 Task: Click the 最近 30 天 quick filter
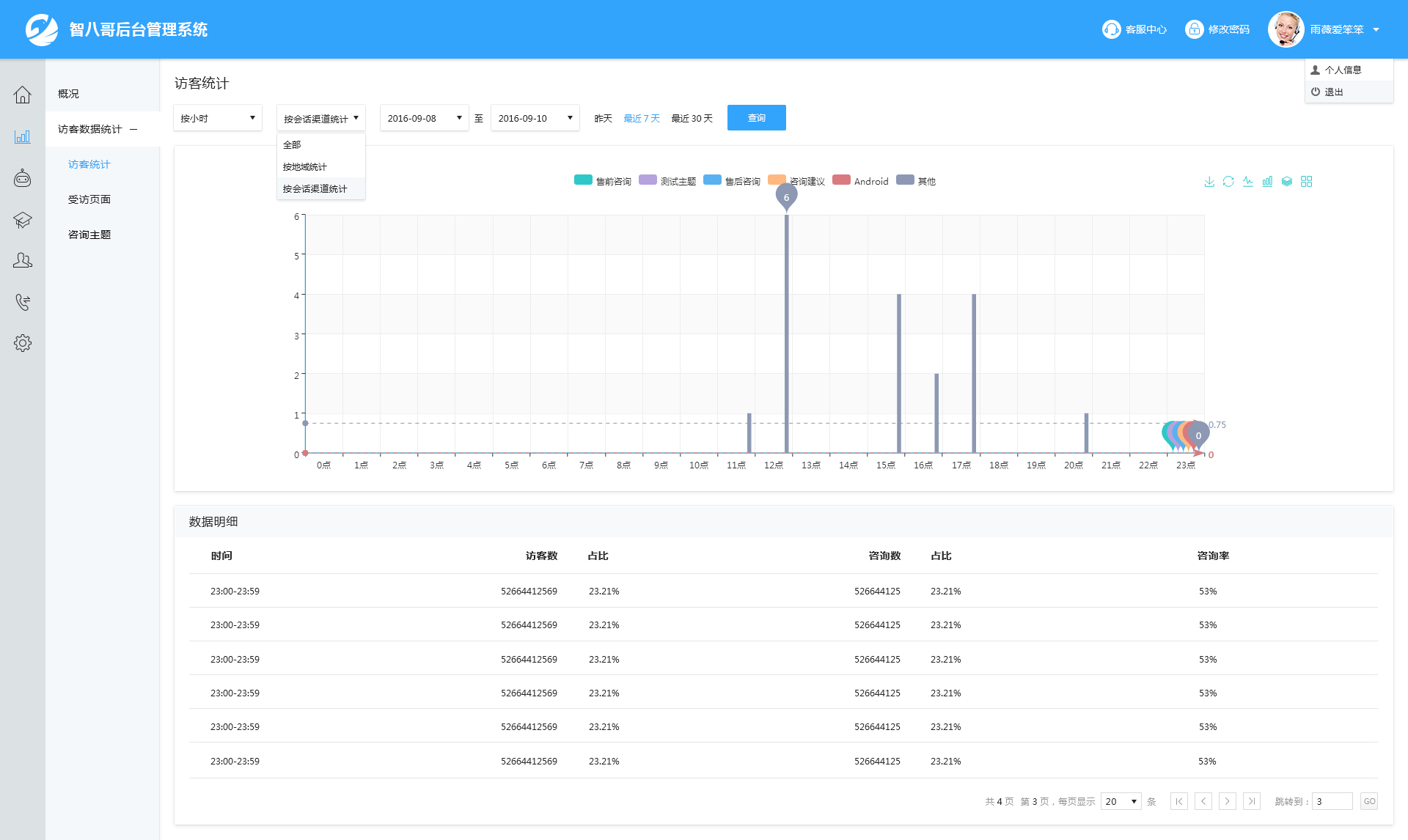[692, 118]
